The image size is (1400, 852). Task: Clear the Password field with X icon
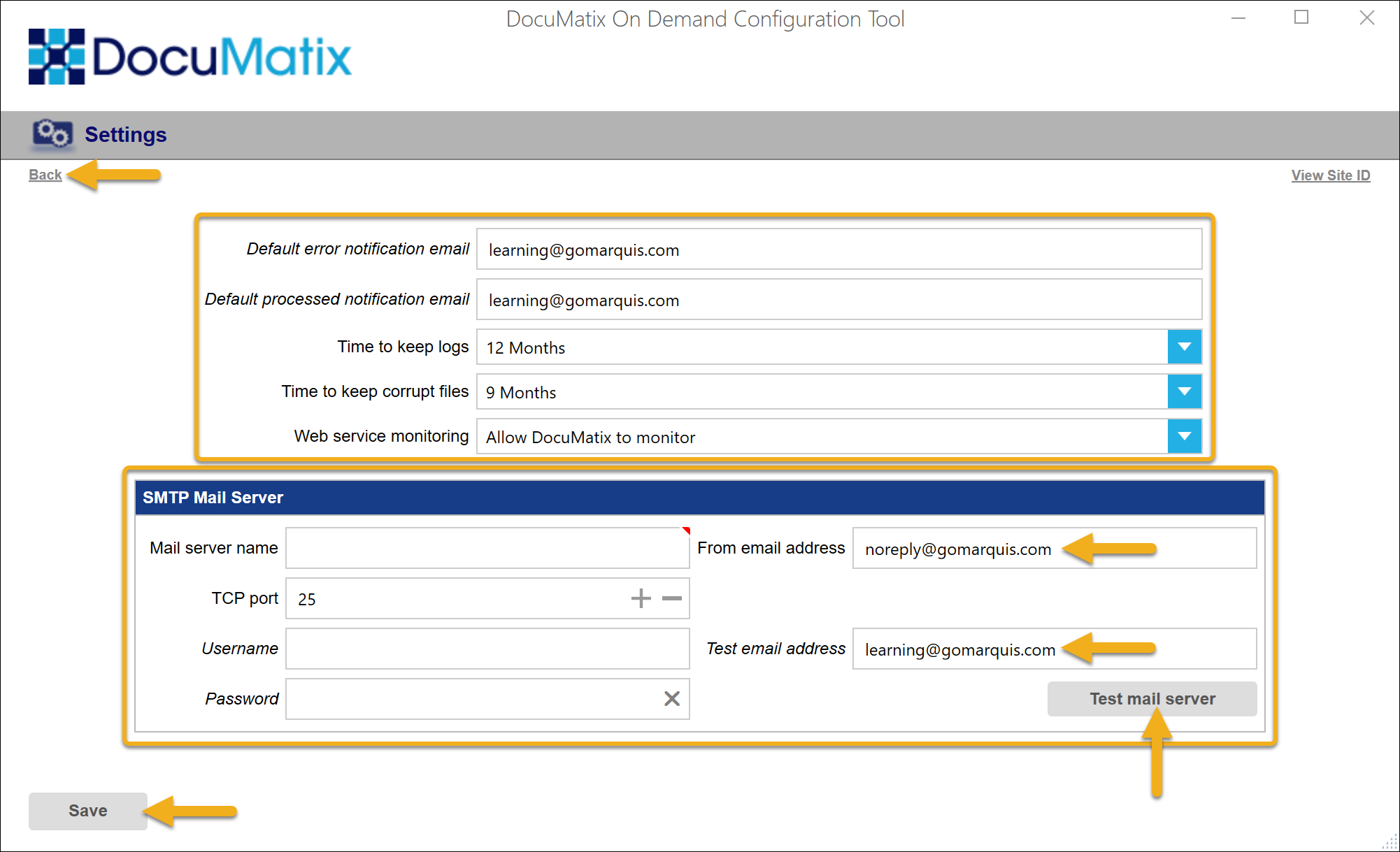coord(671,698)
